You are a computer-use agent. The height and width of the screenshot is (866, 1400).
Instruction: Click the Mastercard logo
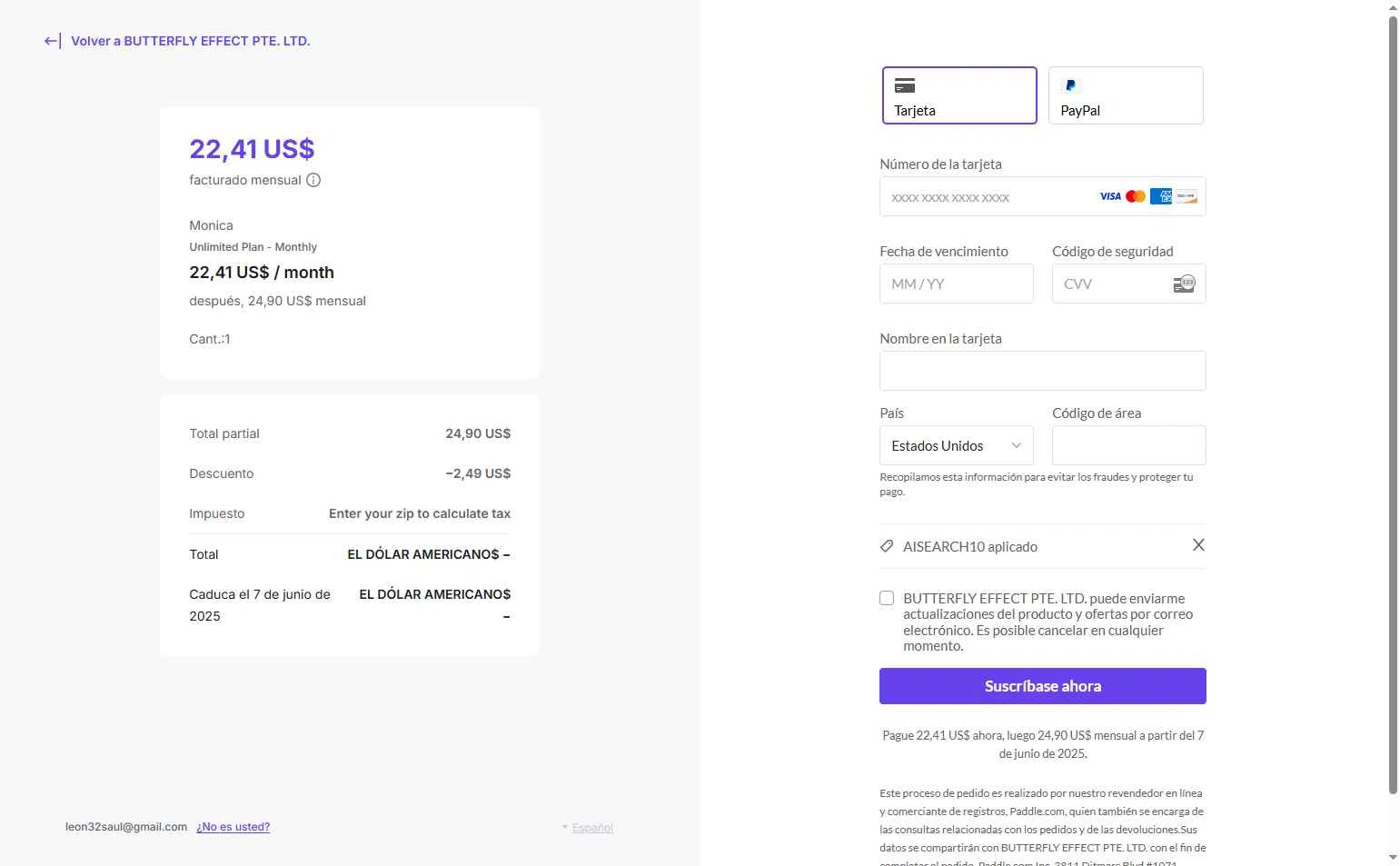coord(1136,196)
